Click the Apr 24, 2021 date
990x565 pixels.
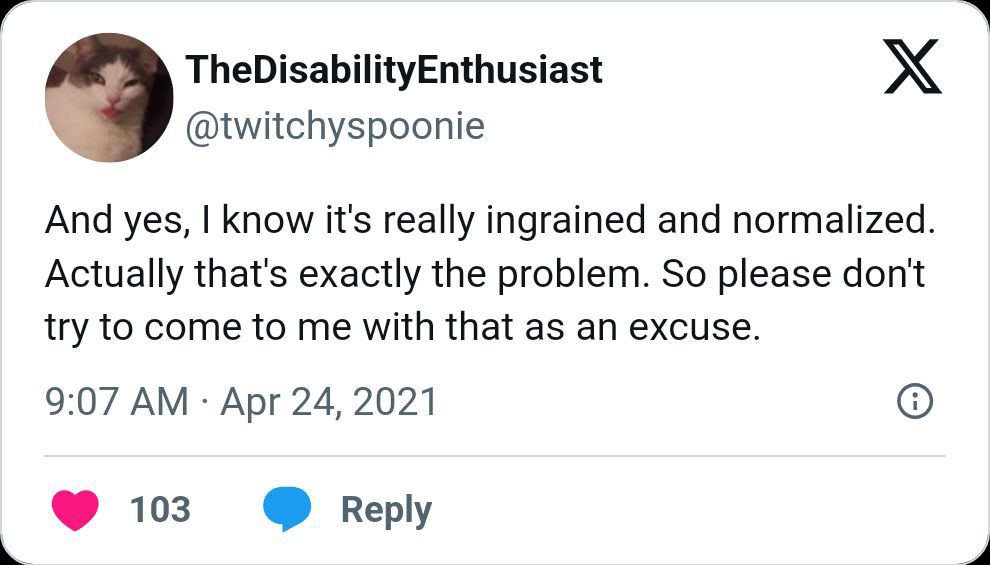(x=329, y=402)
